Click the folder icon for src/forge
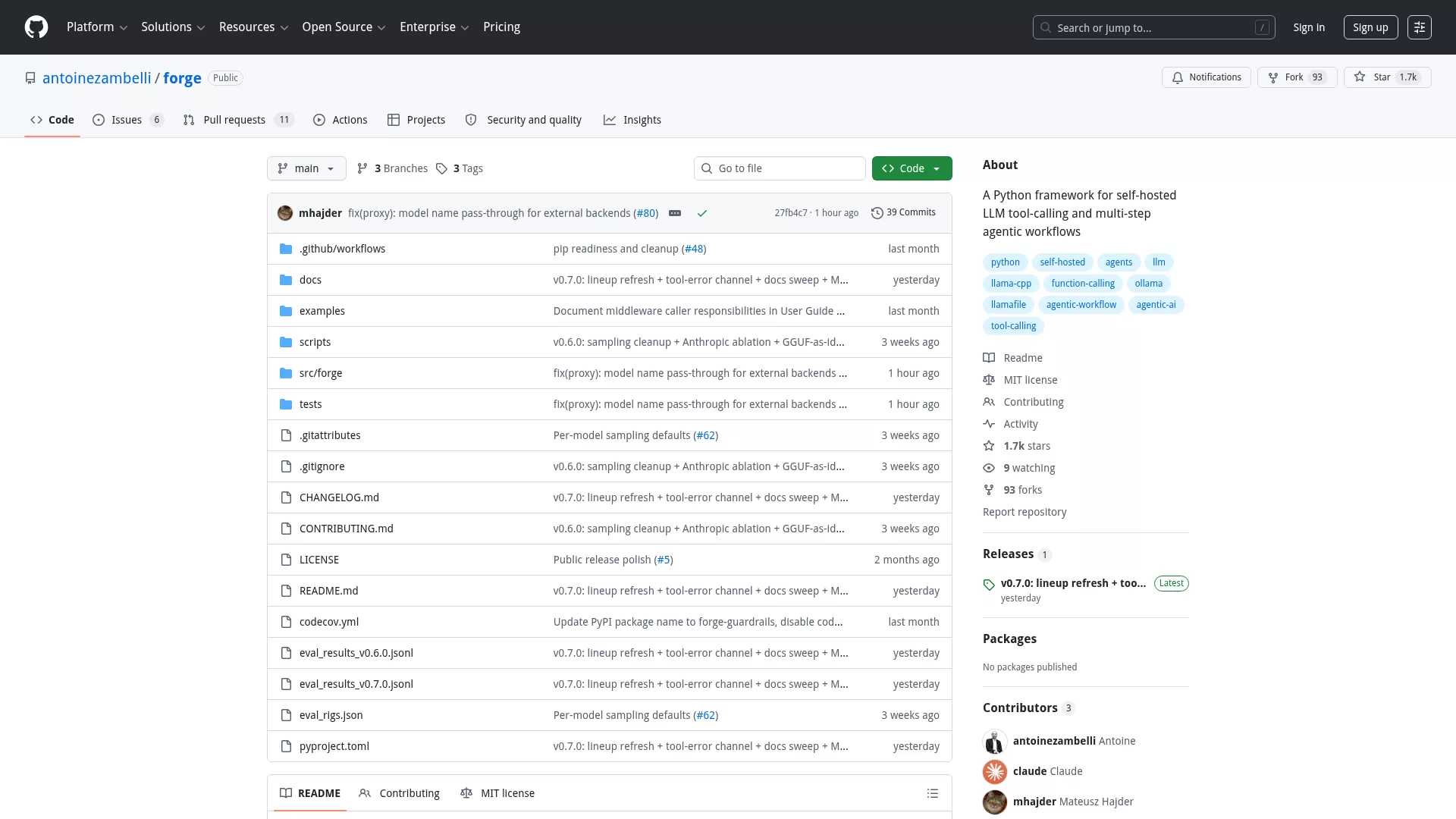Image resolution: width=1456 pixels, height=819 pixels. 286,373
